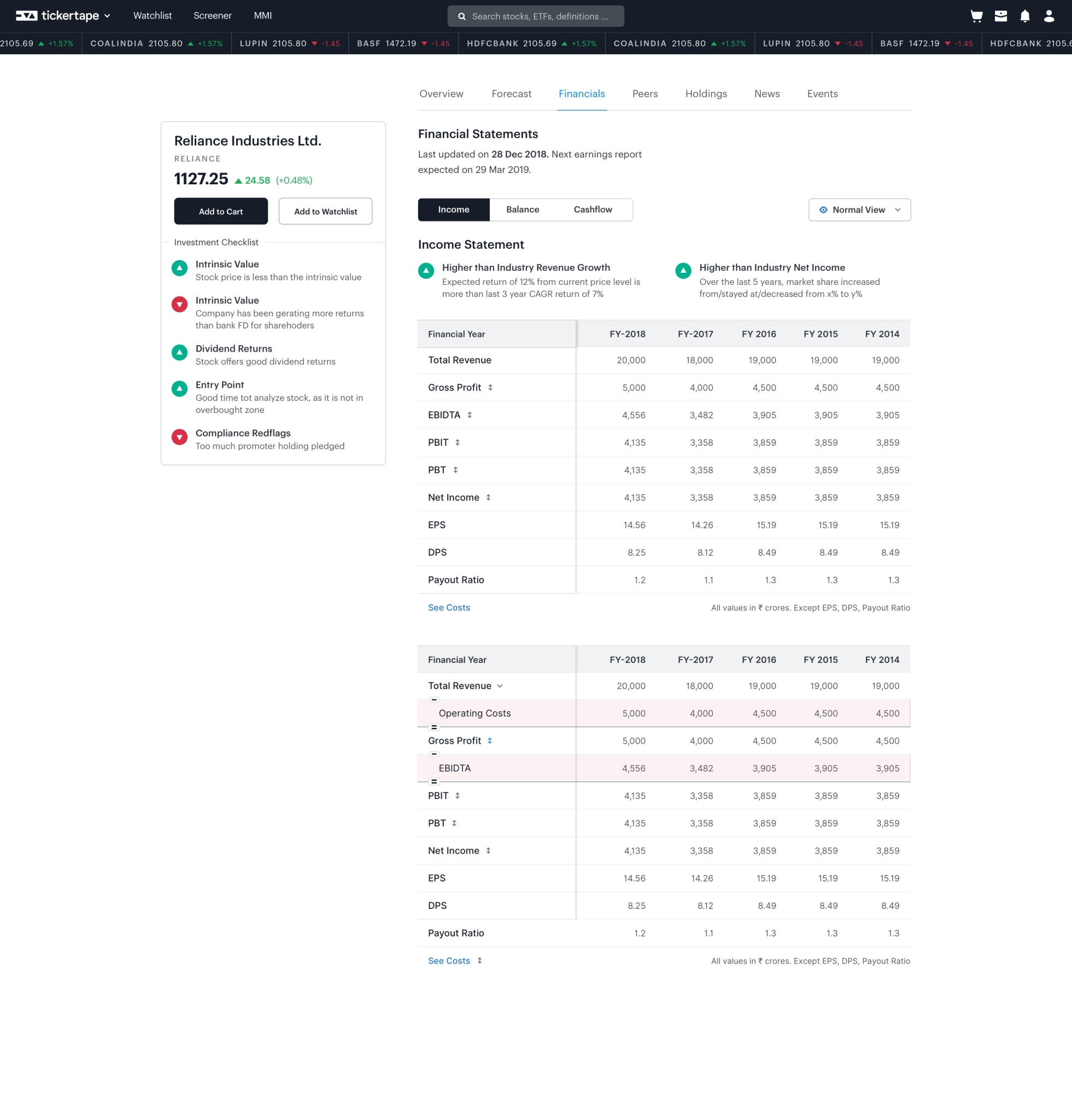1072x1120 pixels.
Task: Expand Net Income row in first table
Action: (x=488, y=497)
